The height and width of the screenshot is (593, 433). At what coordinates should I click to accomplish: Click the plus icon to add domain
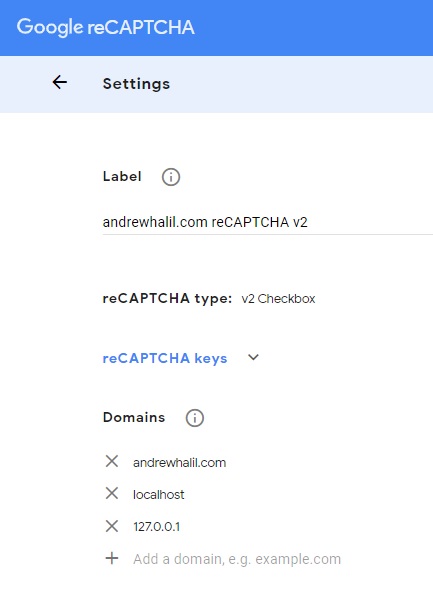tap(112, 558)
